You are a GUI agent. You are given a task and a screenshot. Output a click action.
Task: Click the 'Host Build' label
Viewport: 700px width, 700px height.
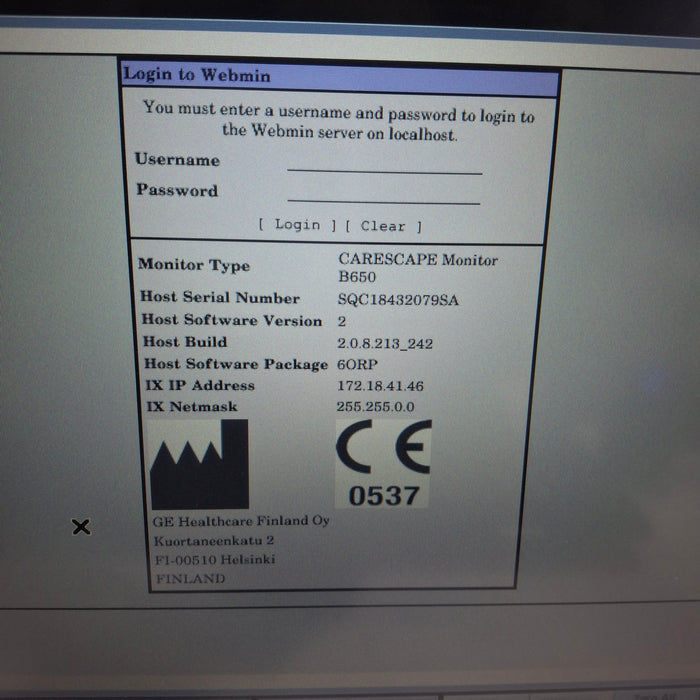tap(185, 342)
